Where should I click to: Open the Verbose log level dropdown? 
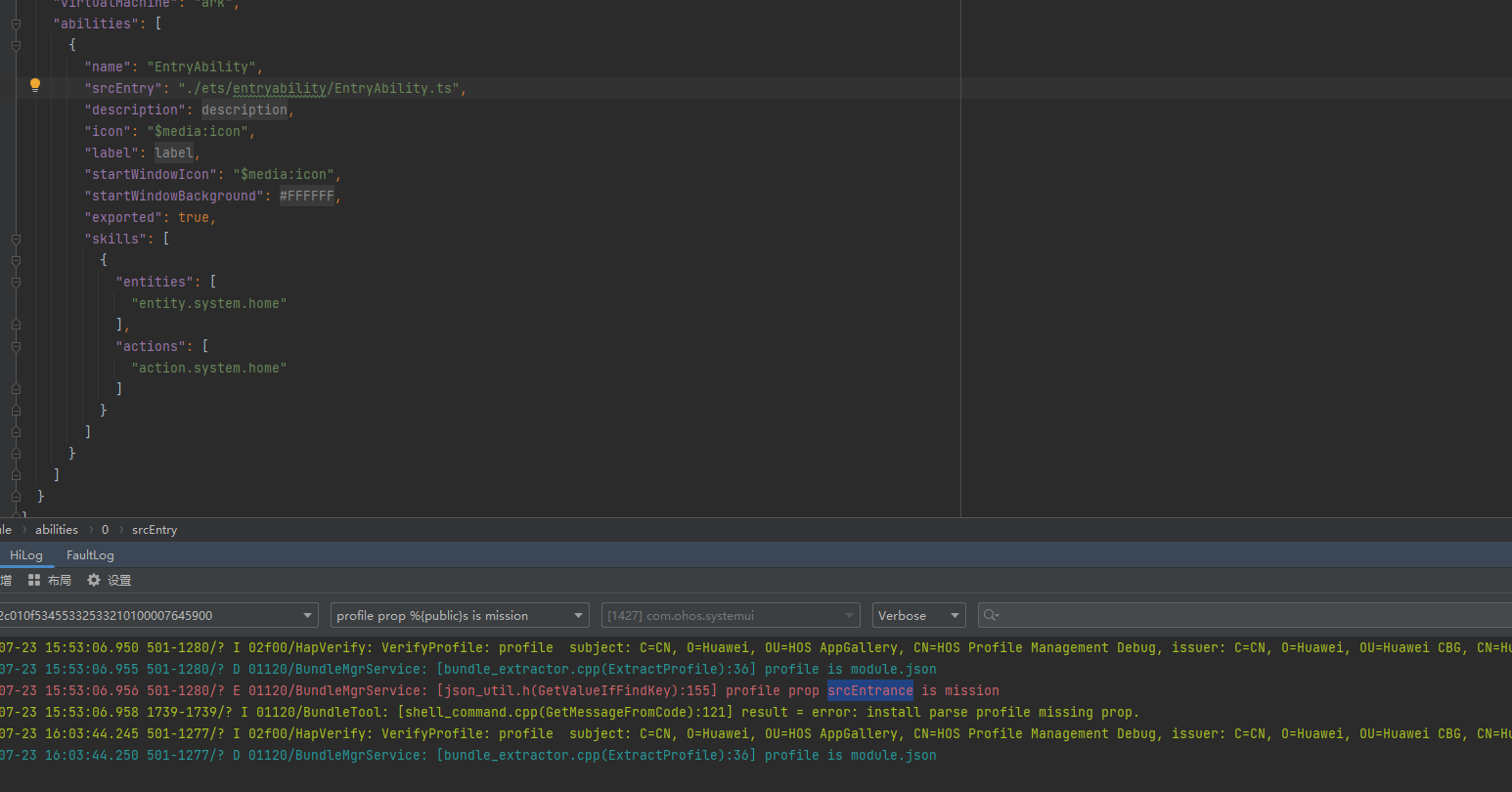(x=919, y=615)
